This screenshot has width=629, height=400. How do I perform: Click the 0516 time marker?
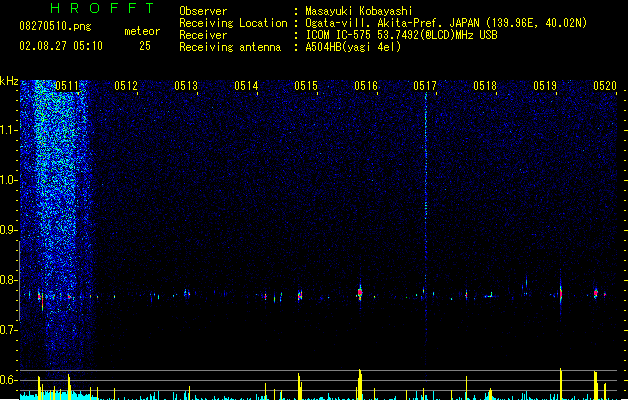(x=366, y=86)
